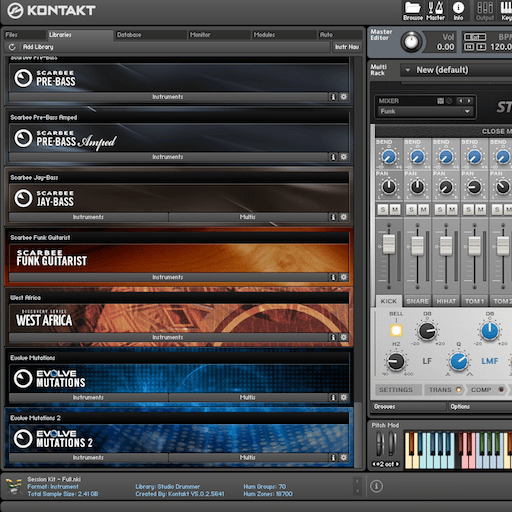Mute the Kick channel
Screen dimensions: 512x512
pyautogui.click(x=395, y=210)
